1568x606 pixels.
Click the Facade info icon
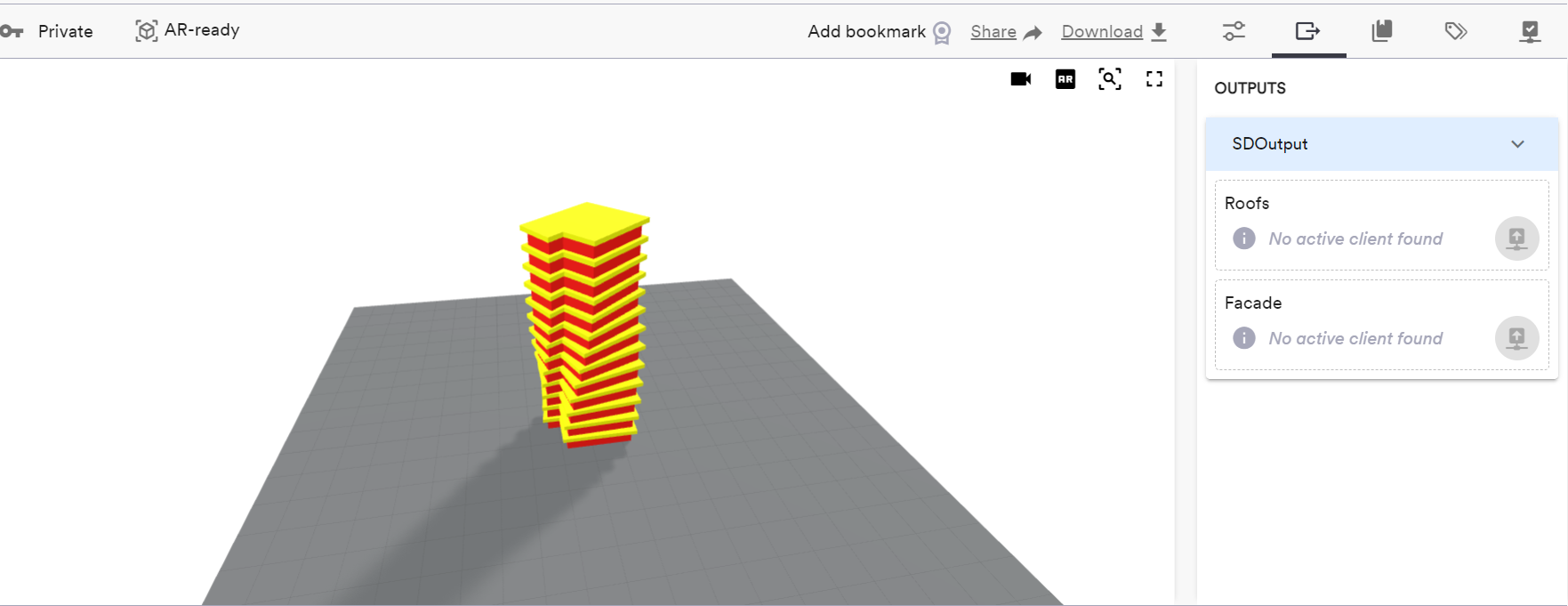(x=1243, y=338)
